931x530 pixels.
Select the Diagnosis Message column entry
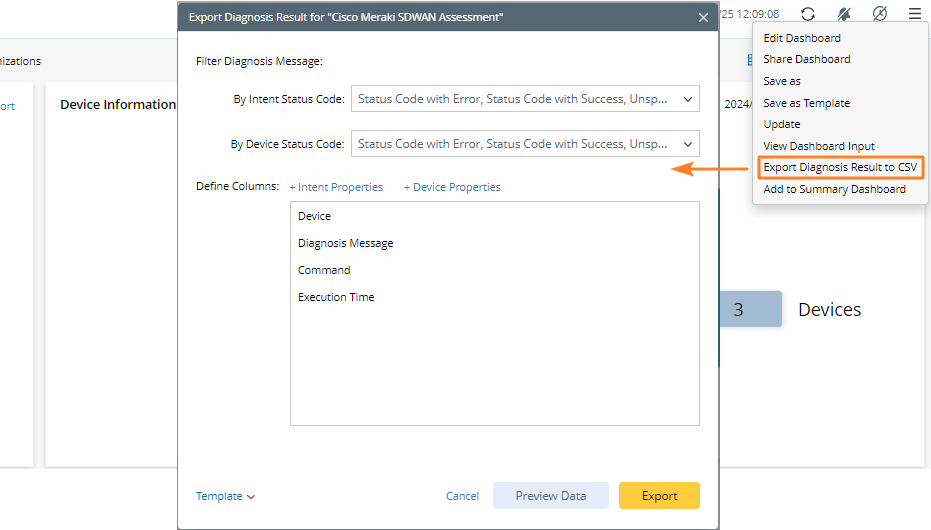click(x=345, y=243)
